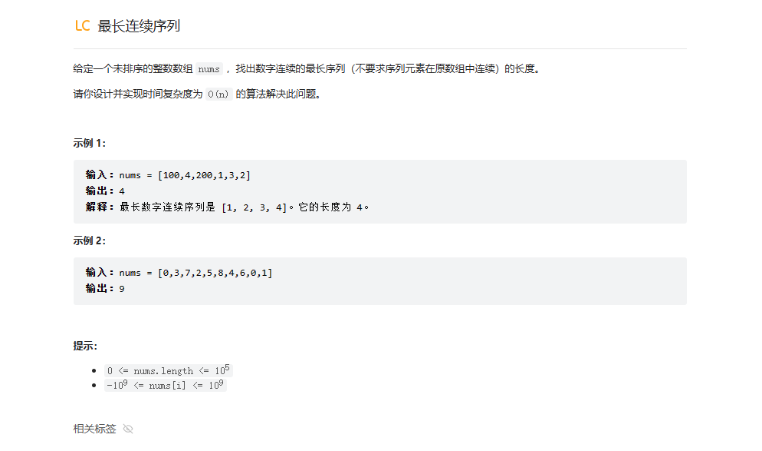Click the first description paragraph text

(306, 69)
